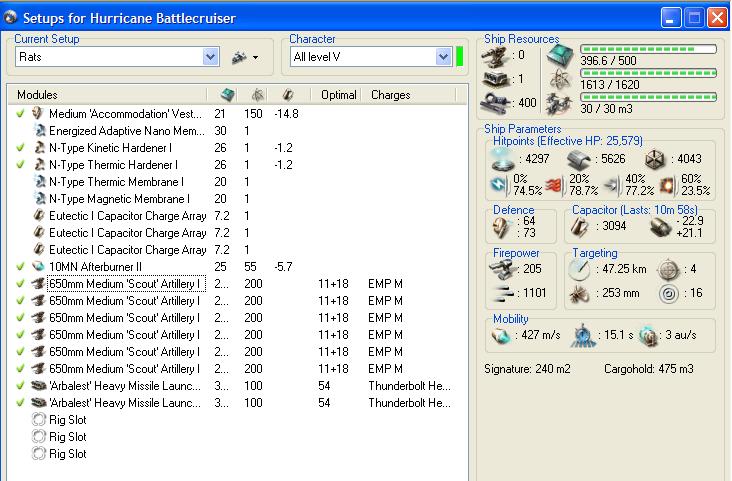This screenshot has width=732, height=481.
Task: Click the Modules column header
Action: pos(37,95)
